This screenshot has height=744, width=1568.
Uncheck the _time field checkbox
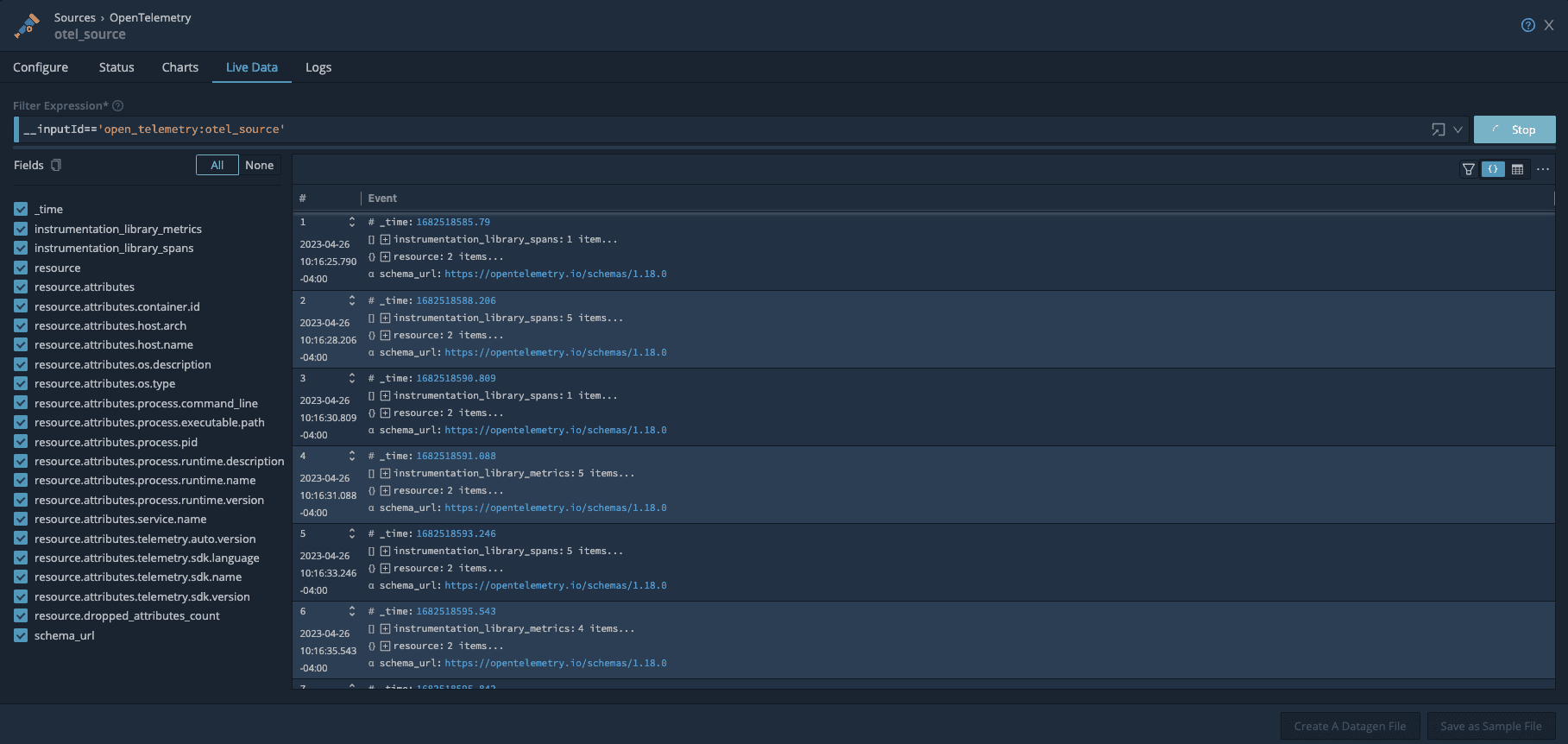tap(21, 209)
